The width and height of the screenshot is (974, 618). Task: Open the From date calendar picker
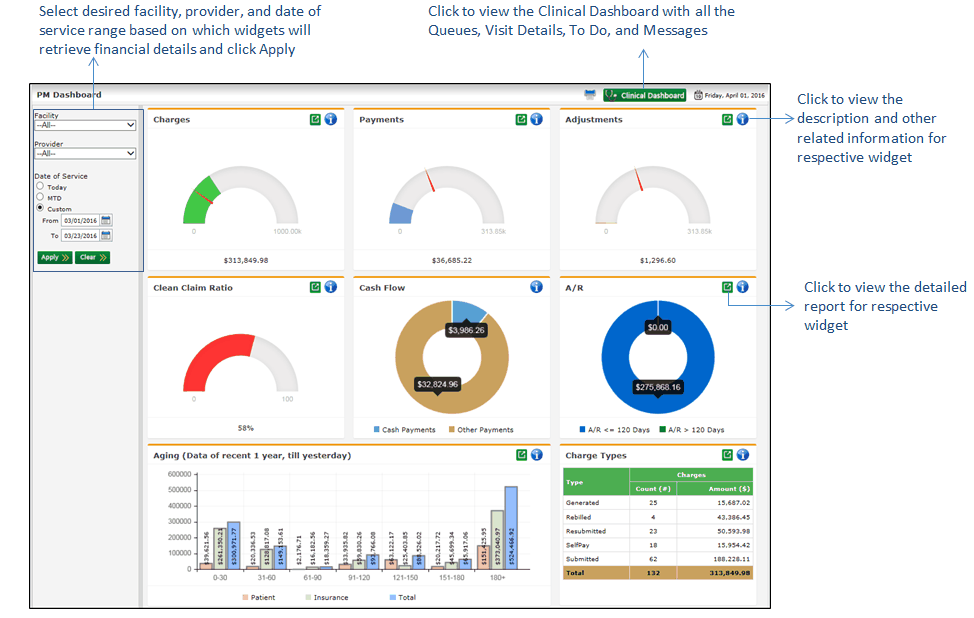coord(106,220)
